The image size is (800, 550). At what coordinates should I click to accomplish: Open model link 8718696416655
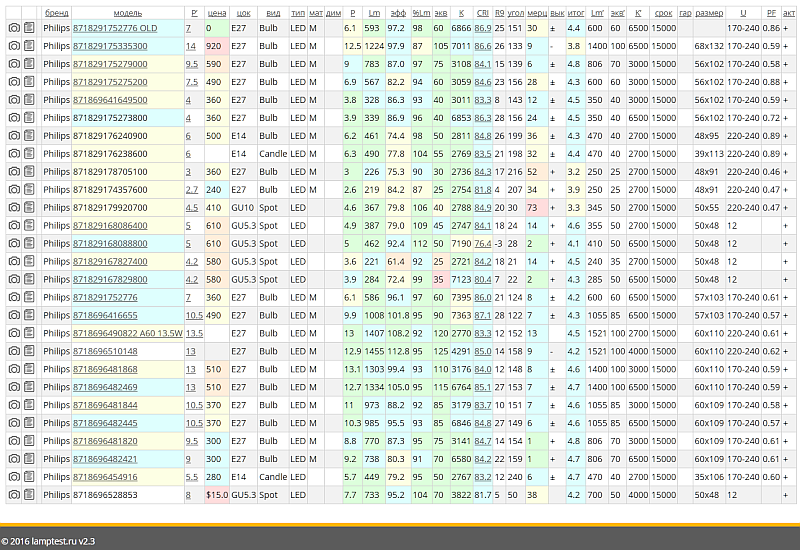[x=105, y=315]
